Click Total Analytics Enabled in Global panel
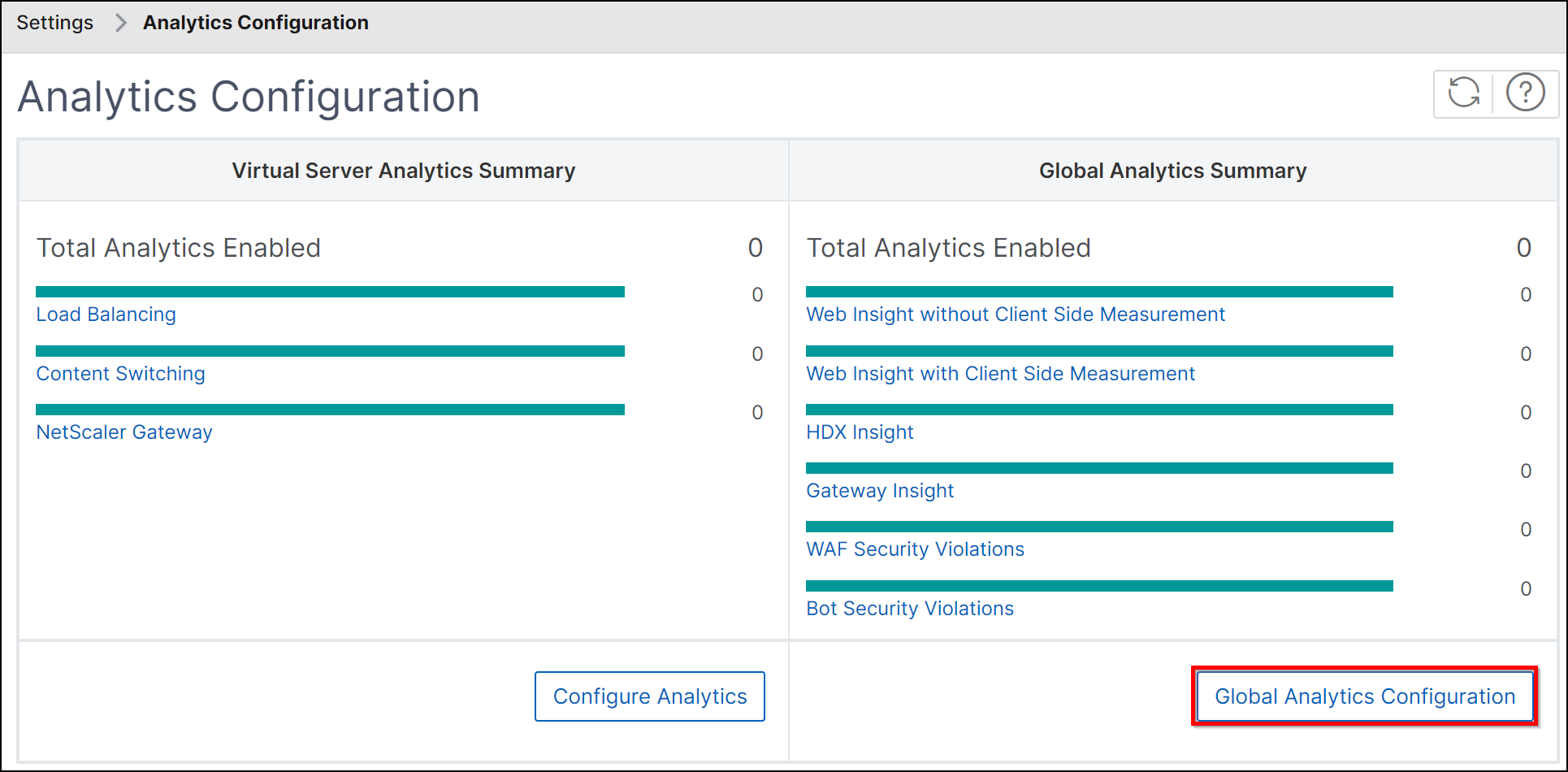 [949, 248]
